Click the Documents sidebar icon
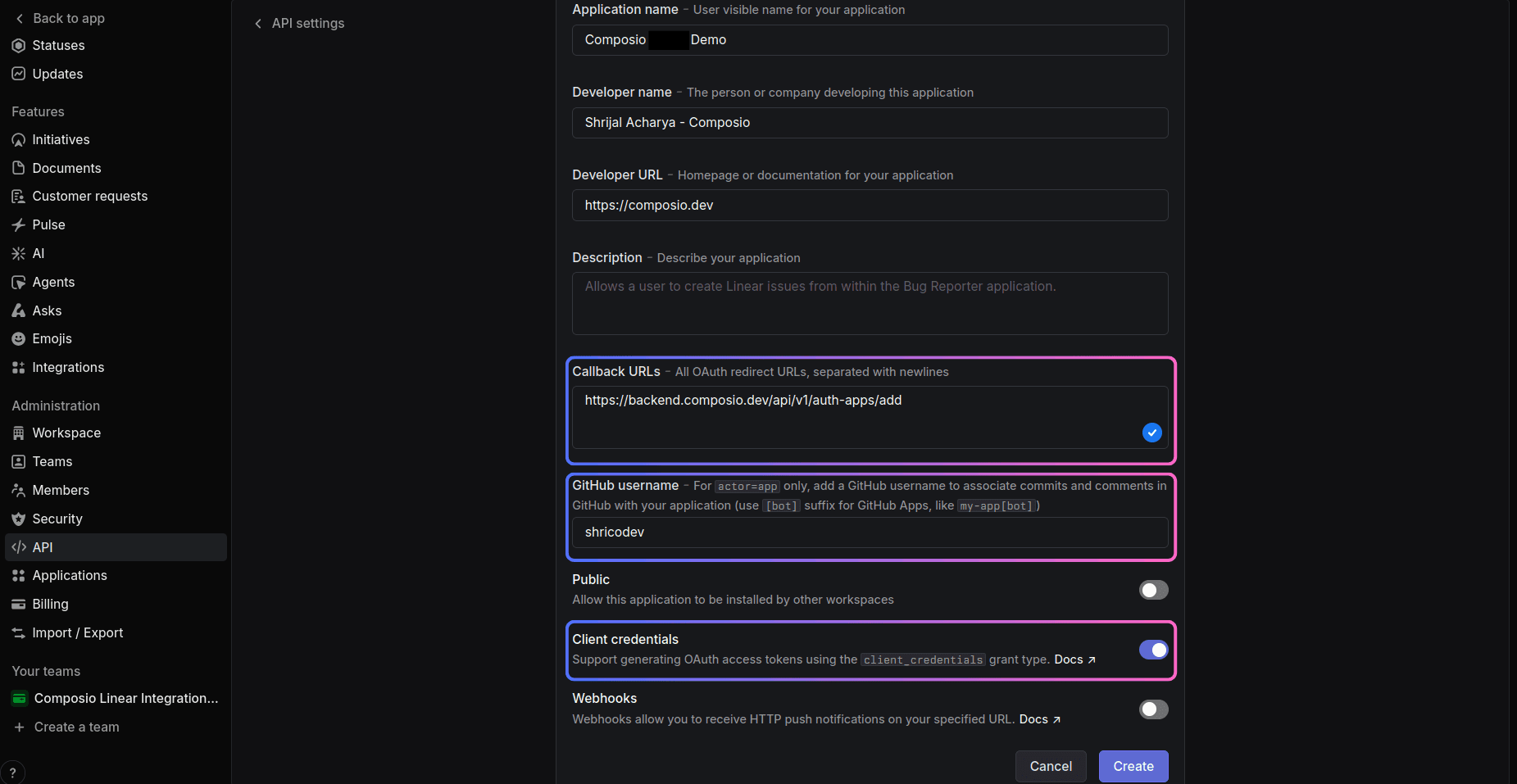Viewport: 1517px width, 784px height. [18, 168]
